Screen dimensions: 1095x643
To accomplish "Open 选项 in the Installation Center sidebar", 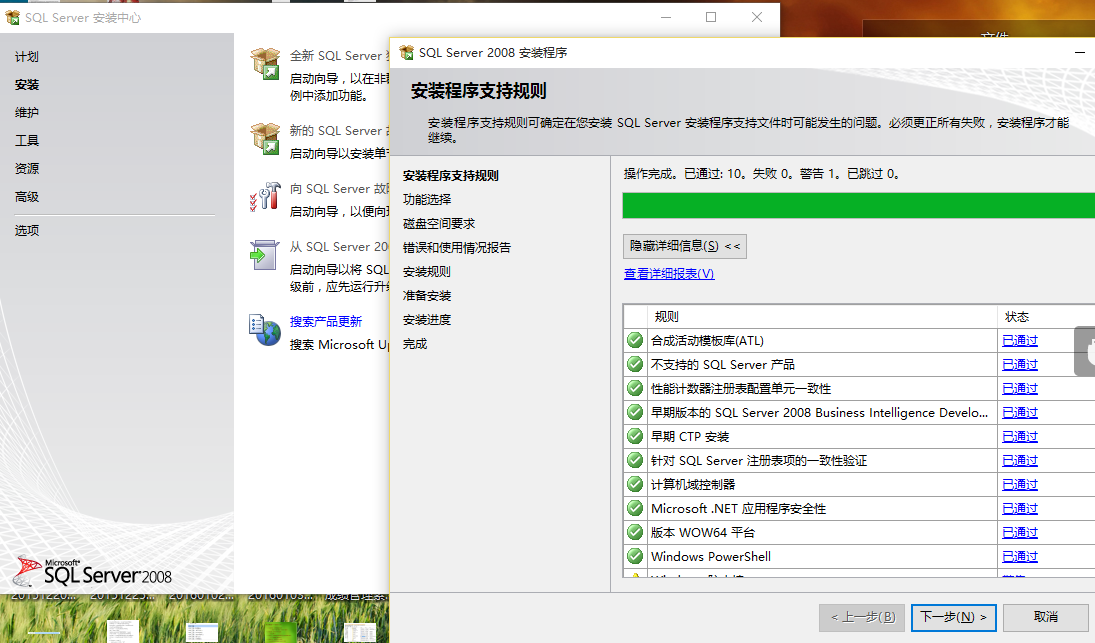I will click(27, 230).
